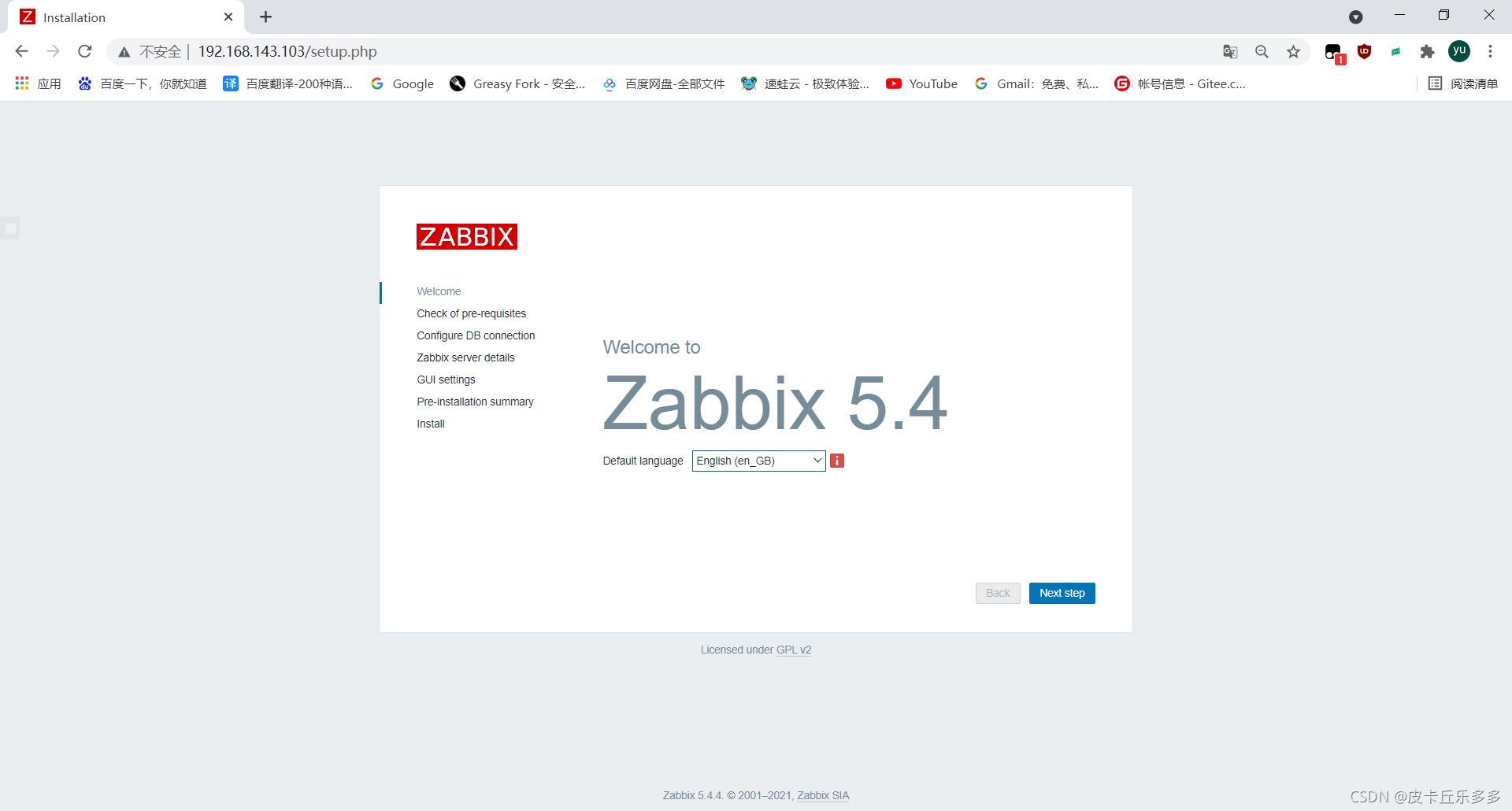This screenshot has width=1512, height=811.
Task: Select Install step in sidebar
Action: point(431,424)
